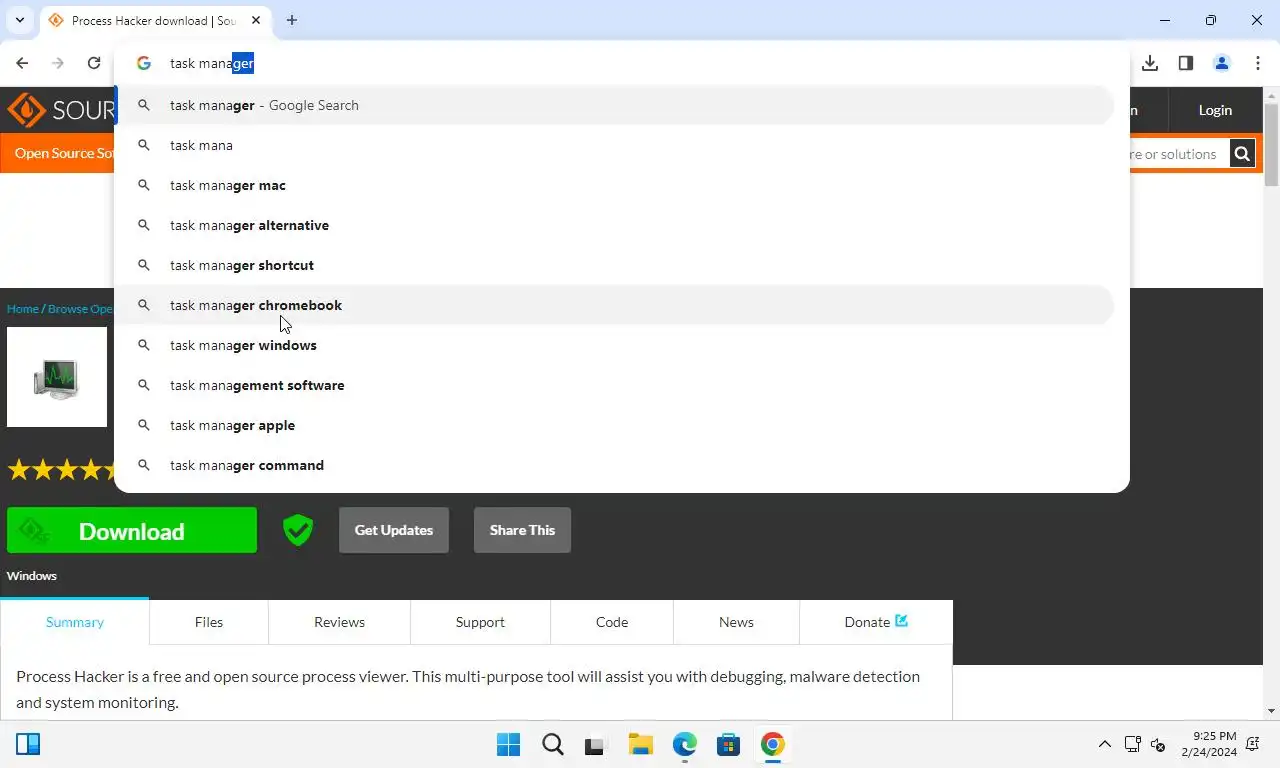
Task: Switch to the Support tab
Action: coord(480,622)
